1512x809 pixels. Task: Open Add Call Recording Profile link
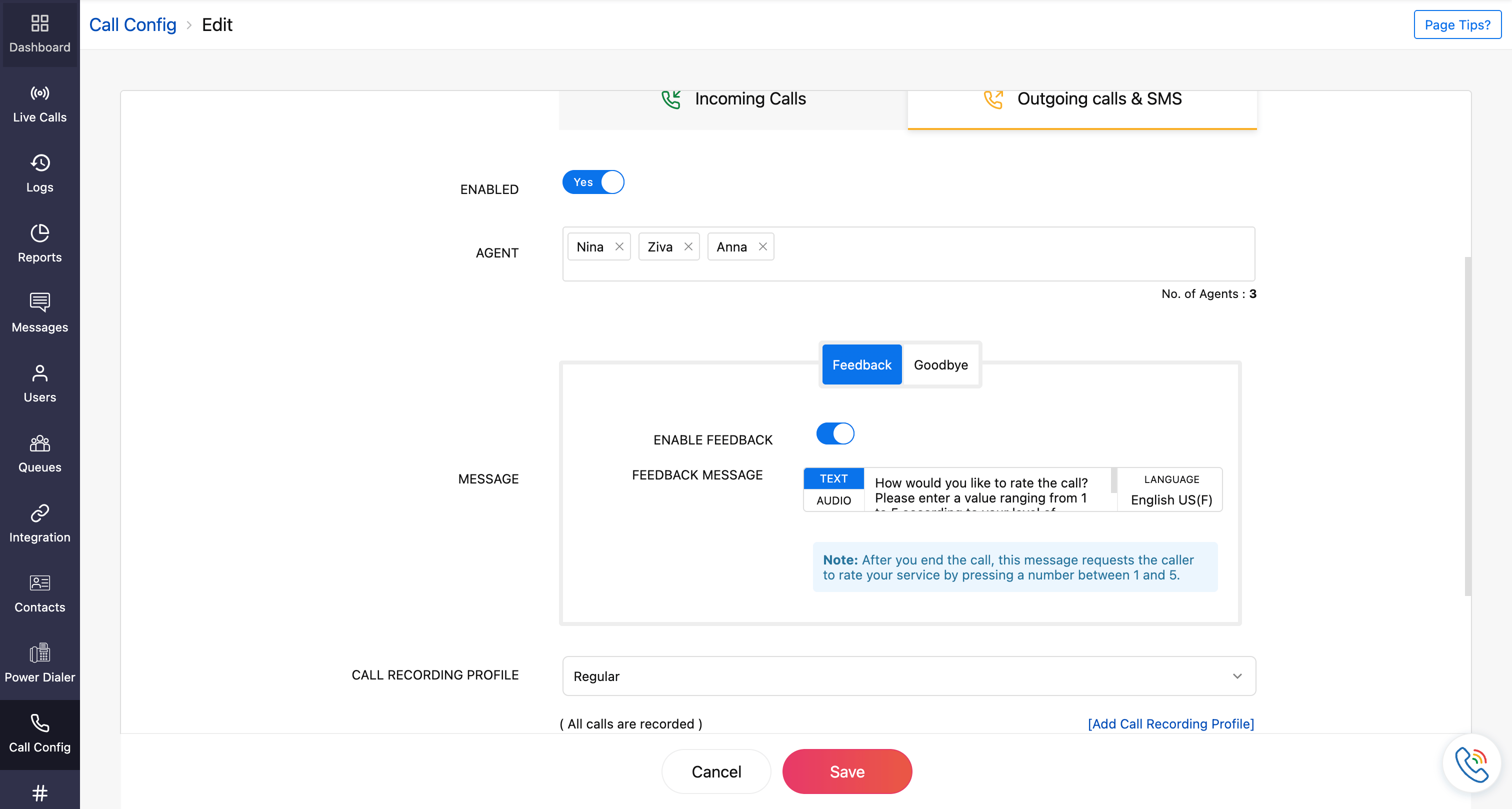(1170, 724)
